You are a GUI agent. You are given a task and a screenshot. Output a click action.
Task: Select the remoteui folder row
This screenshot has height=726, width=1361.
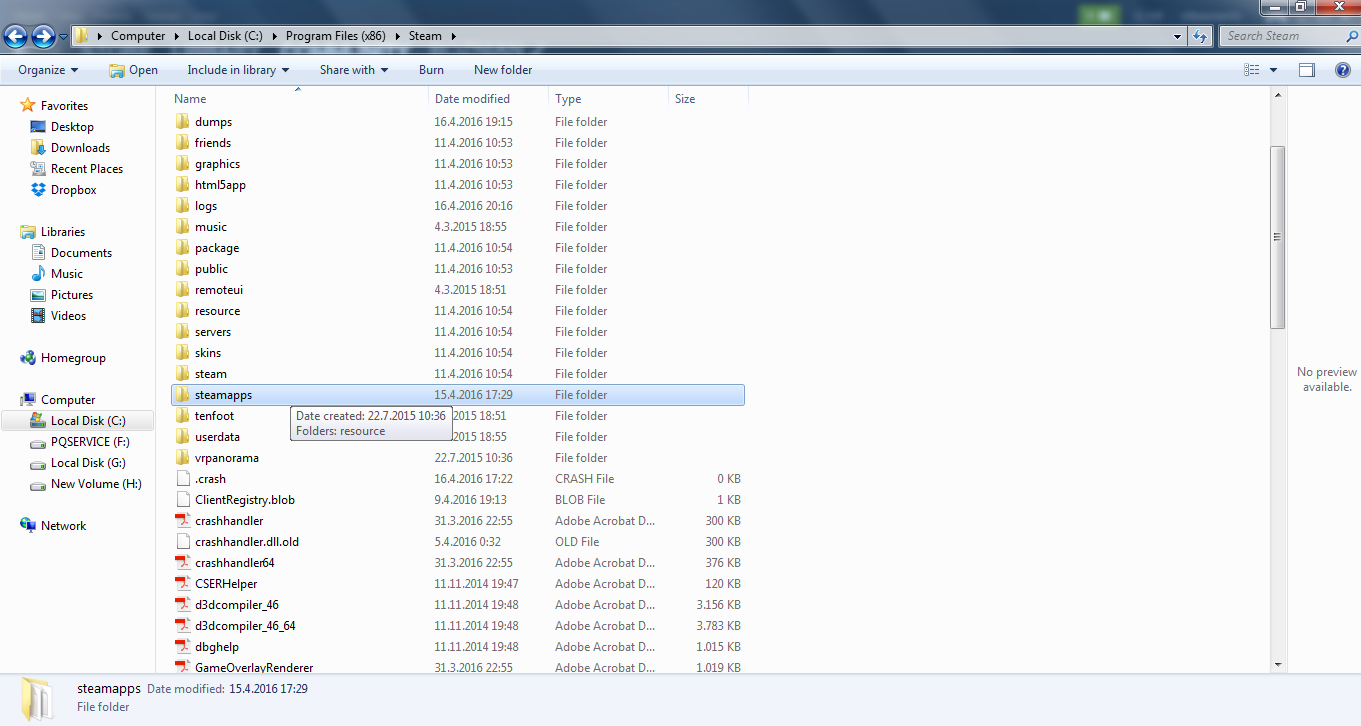pos(457,290)
